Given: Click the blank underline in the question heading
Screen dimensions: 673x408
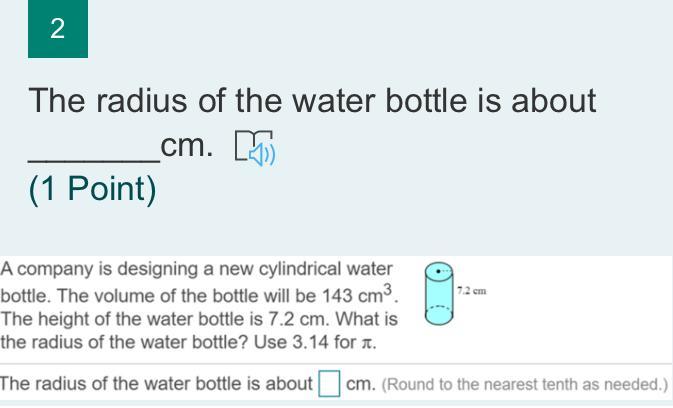Looking at the screenshot, I should (x=93, y=148).
